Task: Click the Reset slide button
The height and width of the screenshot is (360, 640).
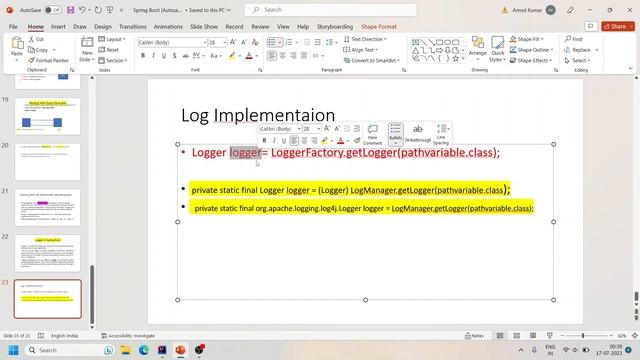Action: pos(109,50)
